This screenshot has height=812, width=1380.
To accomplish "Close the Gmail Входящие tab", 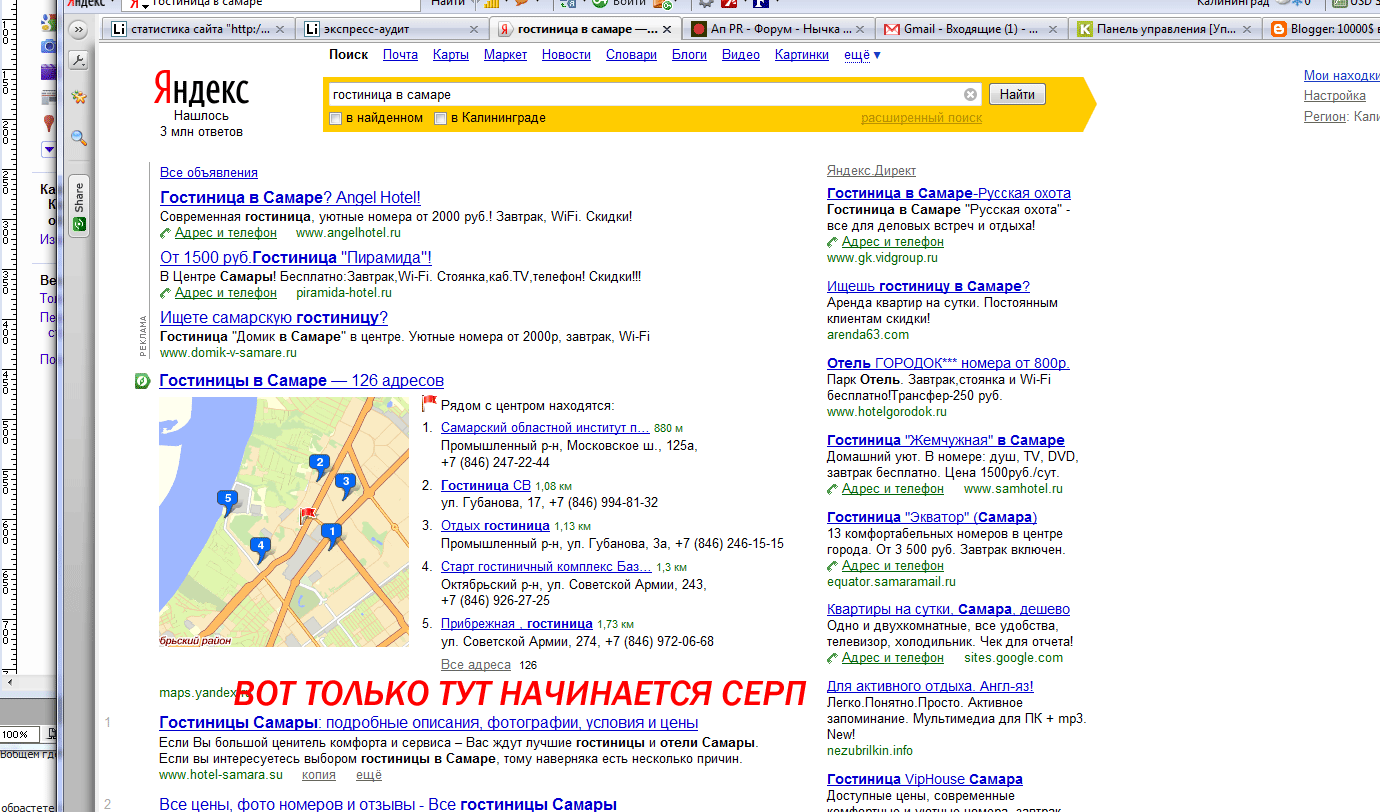I will click(1052, 30).
